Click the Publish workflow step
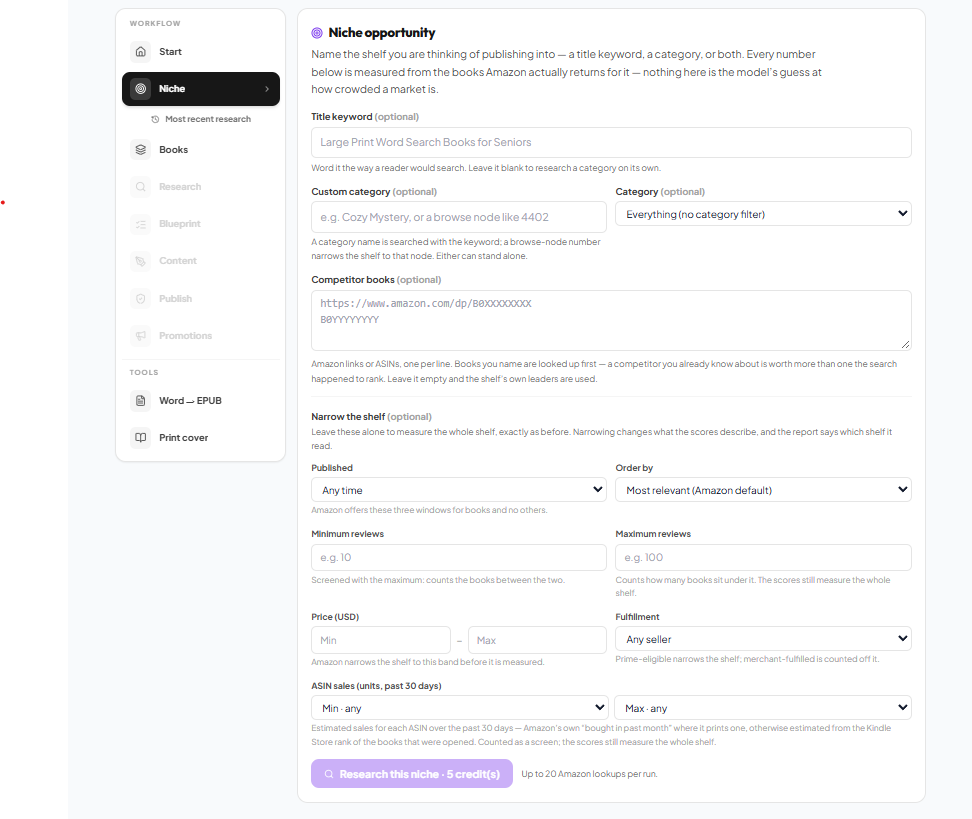972x819 pixels. point(201,299)
